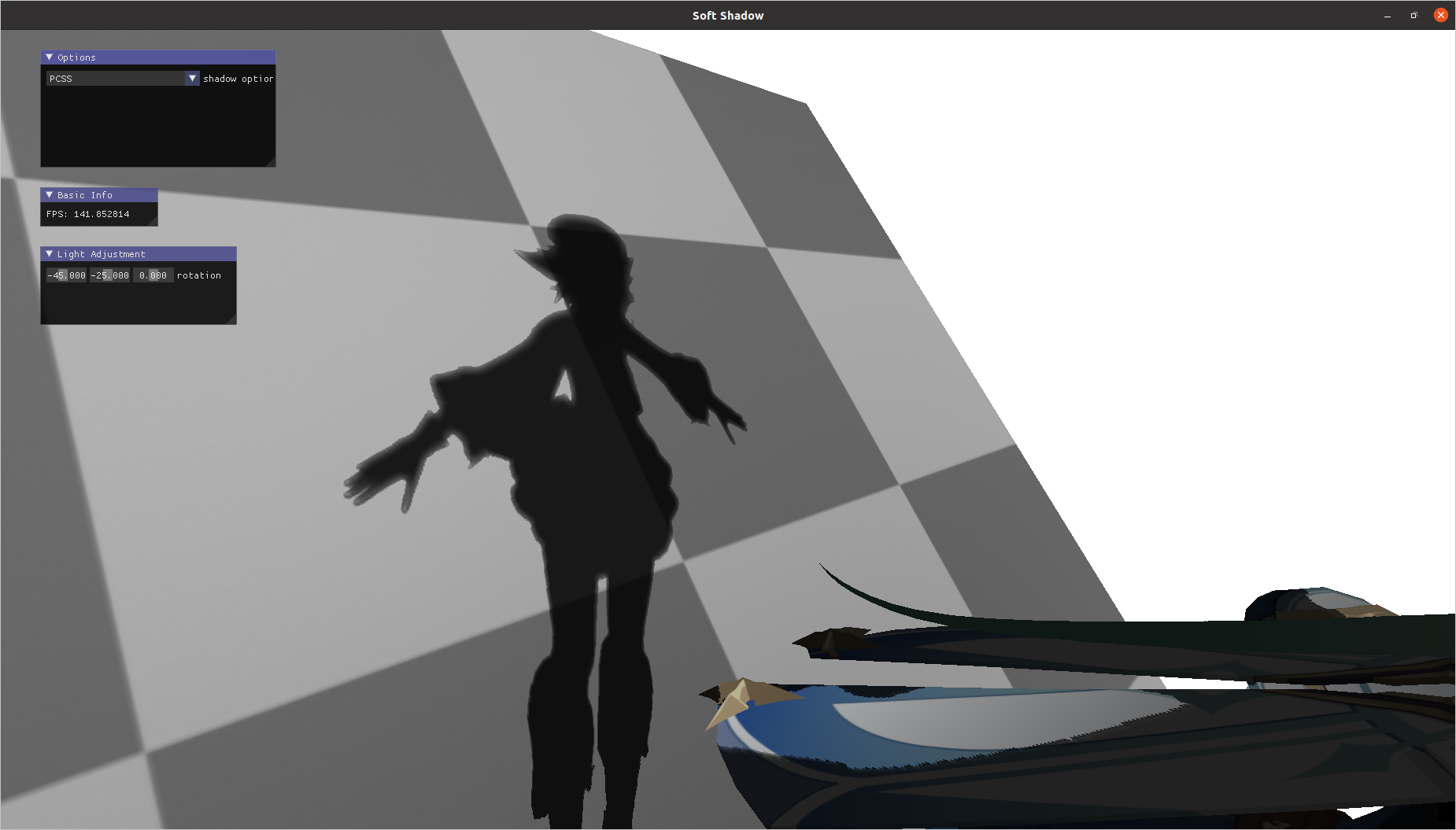
Task: Collapse the Basic Info panel triangle
Action: pos(50,195)
